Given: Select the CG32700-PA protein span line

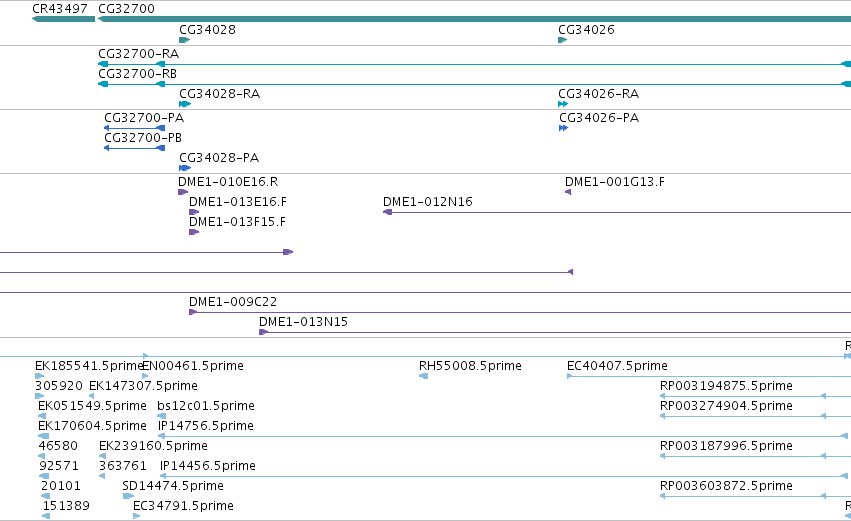Looking at the screenshot, I should coord(135,128).
